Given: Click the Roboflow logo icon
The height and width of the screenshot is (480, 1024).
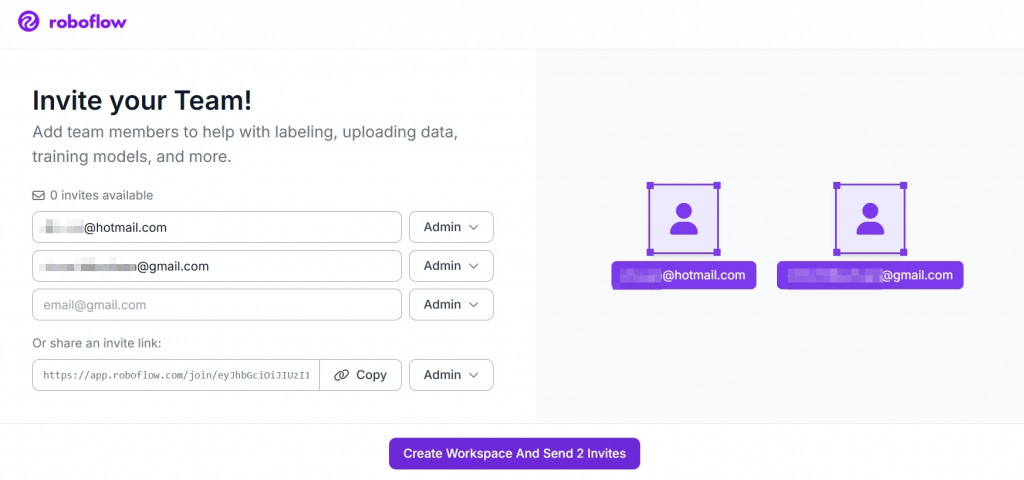Looking at the screenshot, I should click(x=29, y=22).
